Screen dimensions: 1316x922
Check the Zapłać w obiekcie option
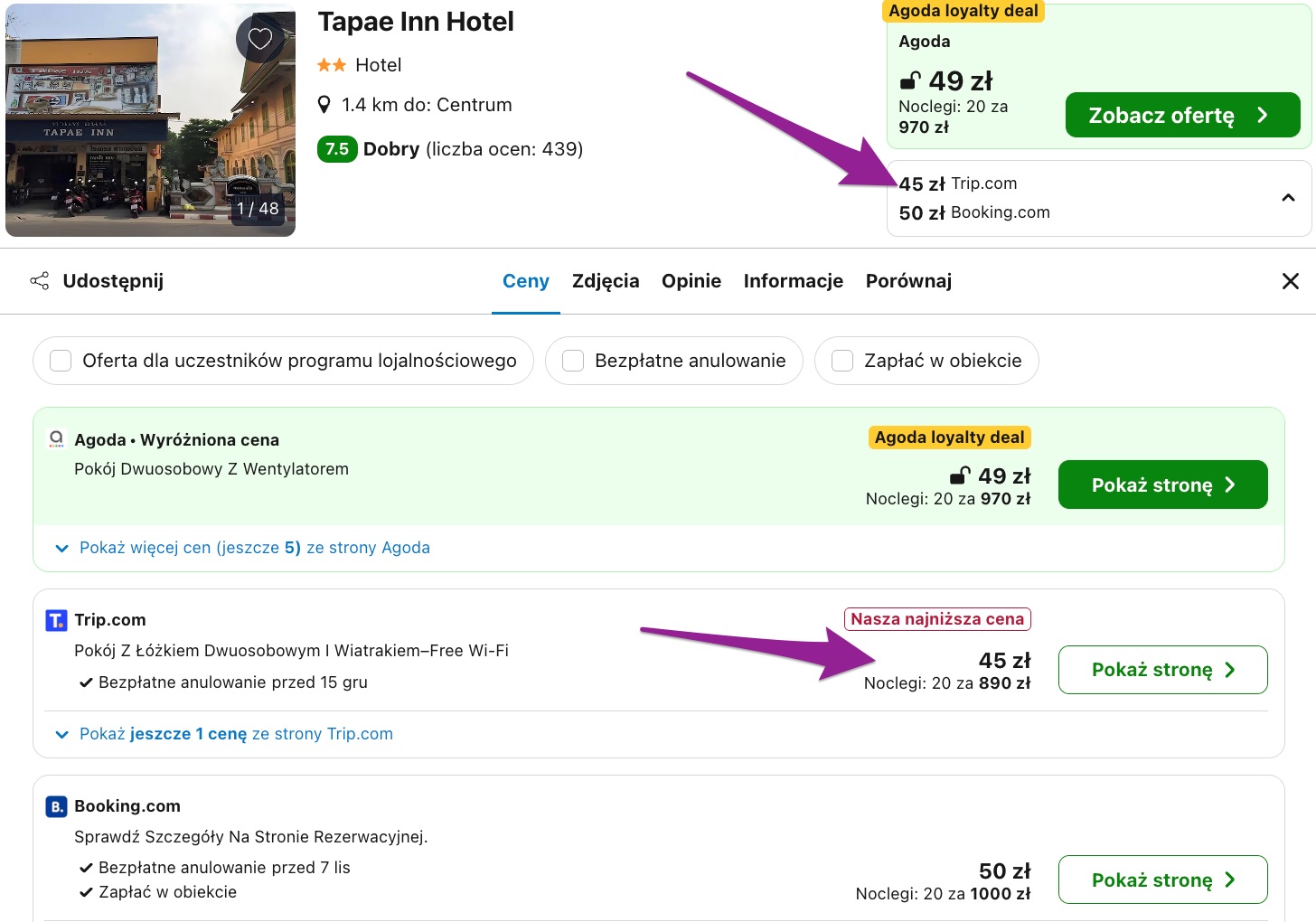842,361
